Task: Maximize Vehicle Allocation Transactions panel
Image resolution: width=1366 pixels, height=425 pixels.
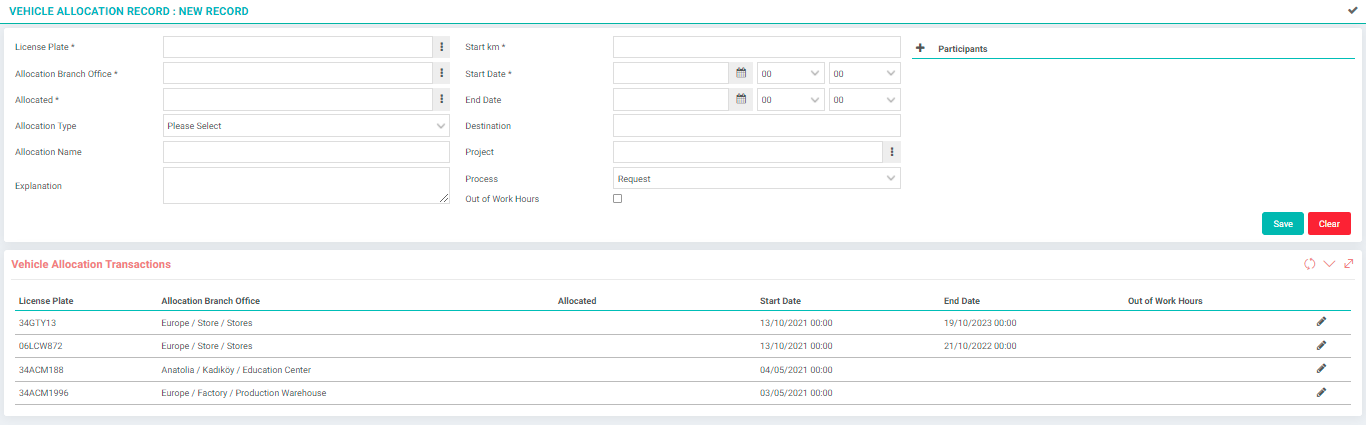Action: 1348,264
